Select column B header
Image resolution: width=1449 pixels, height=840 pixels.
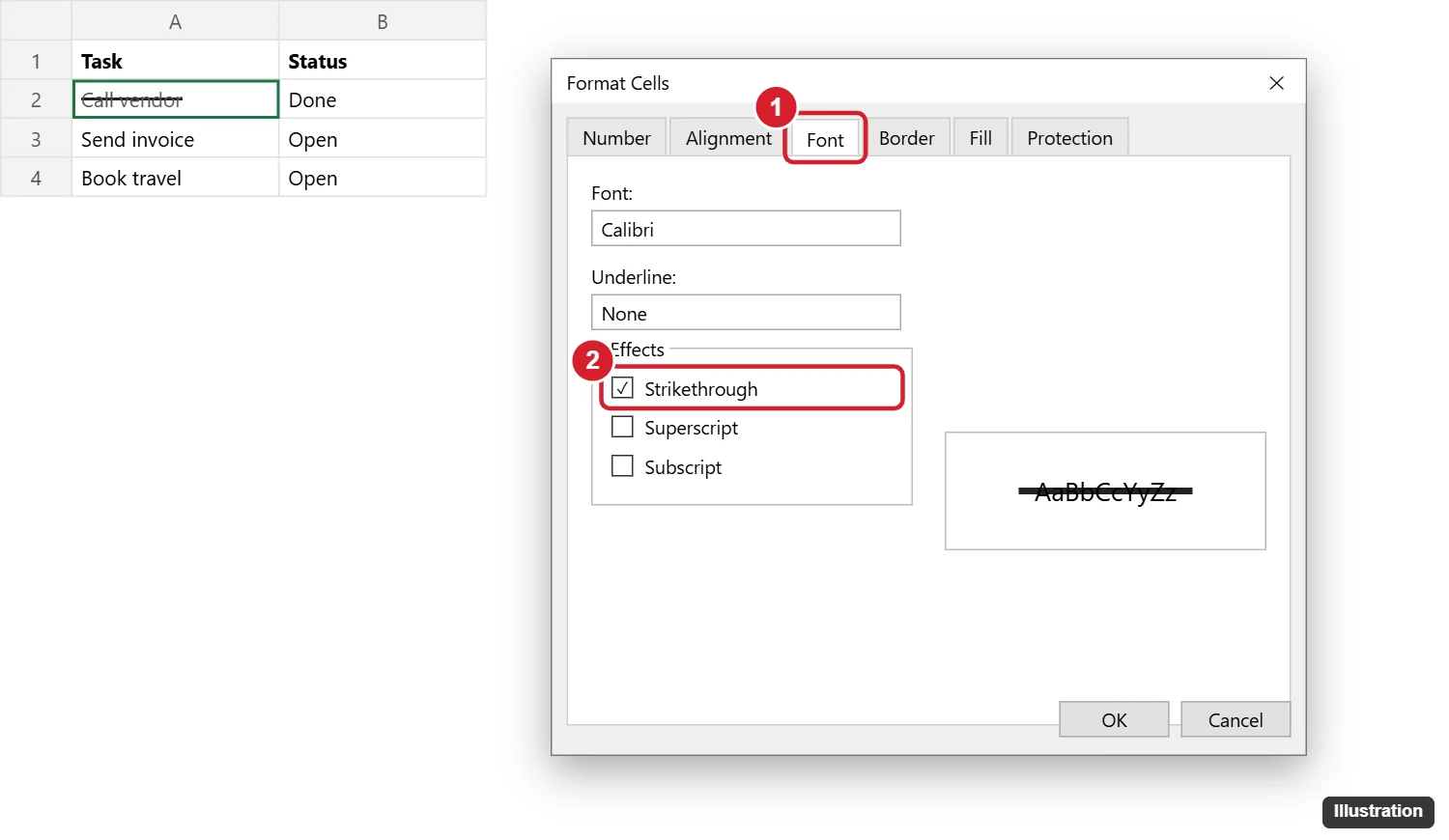(383, 21)
